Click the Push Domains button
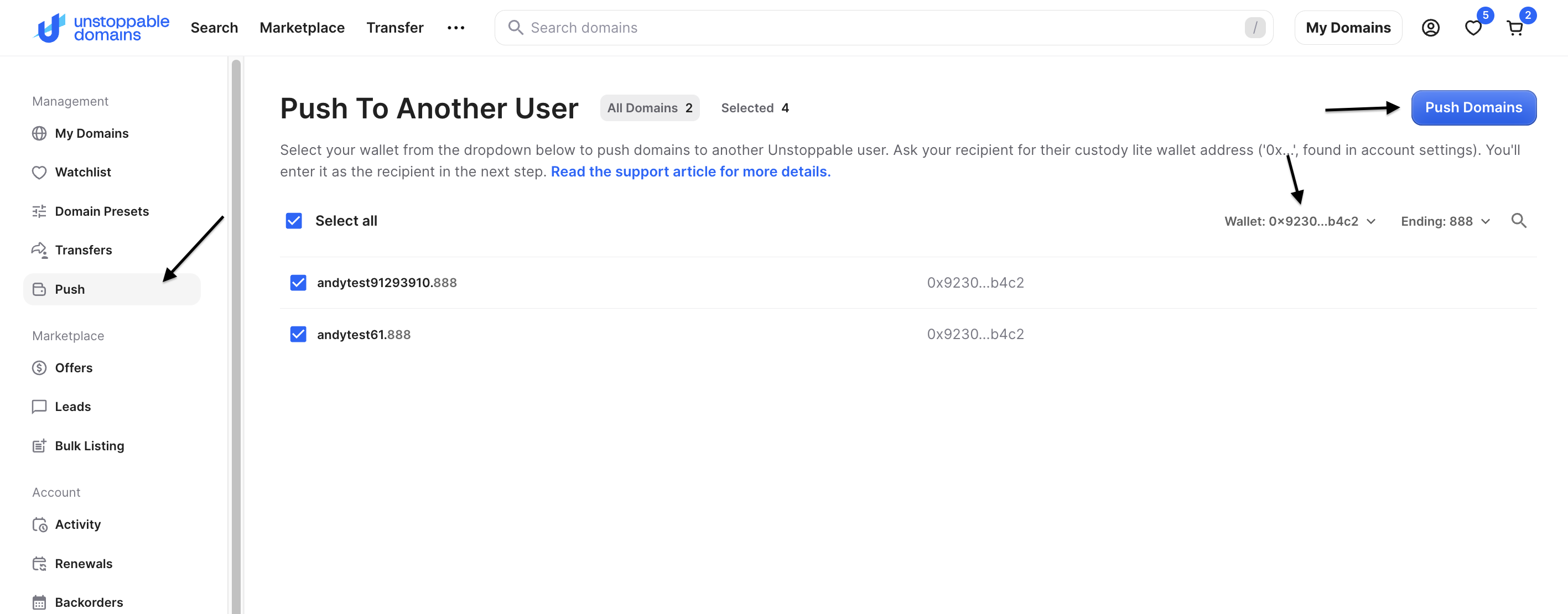The height and width of the screenshot is (614, 1568). [1473, 108]
